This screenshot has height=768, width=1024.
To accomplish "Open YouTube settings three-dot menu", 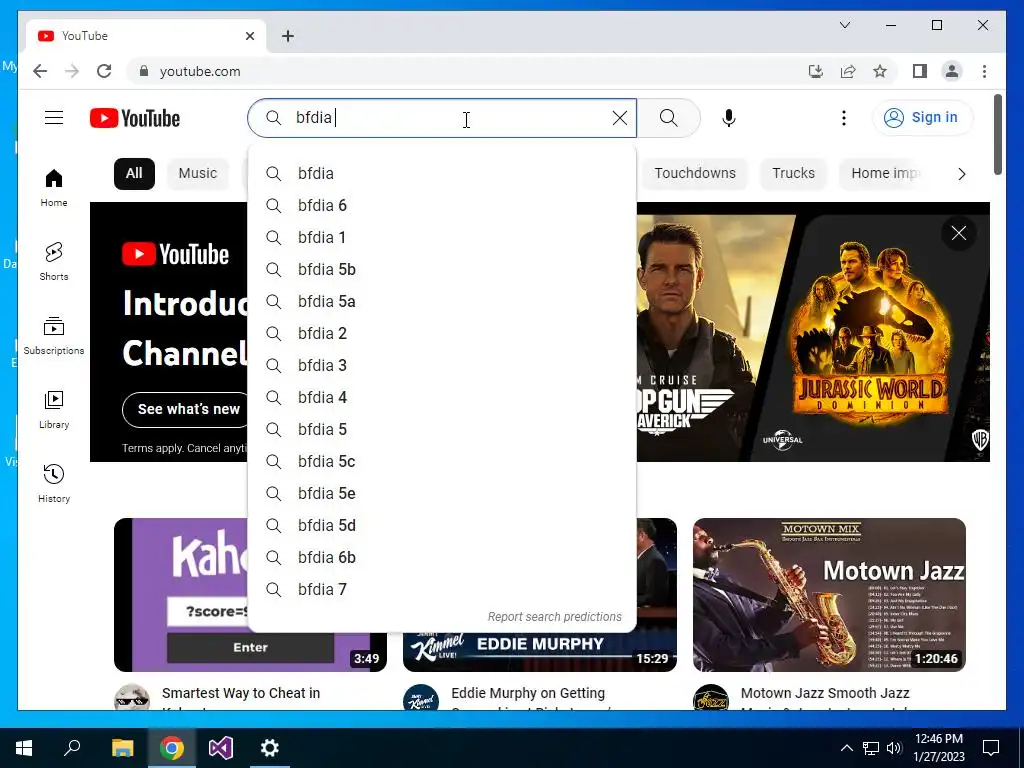I will [844, 118].
